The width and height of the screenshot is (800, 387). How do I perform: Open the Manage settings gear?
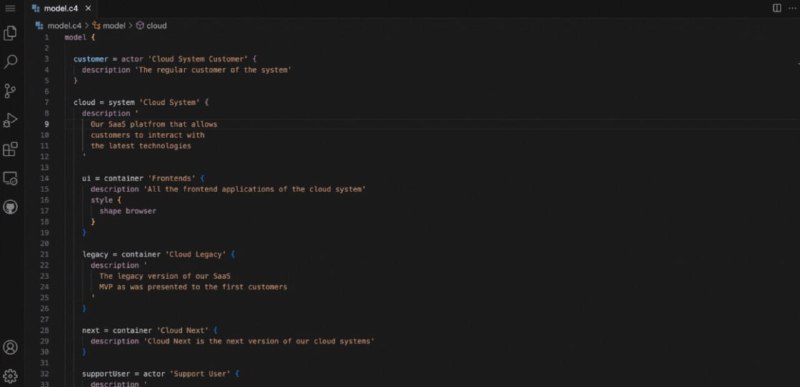(10, 376)
